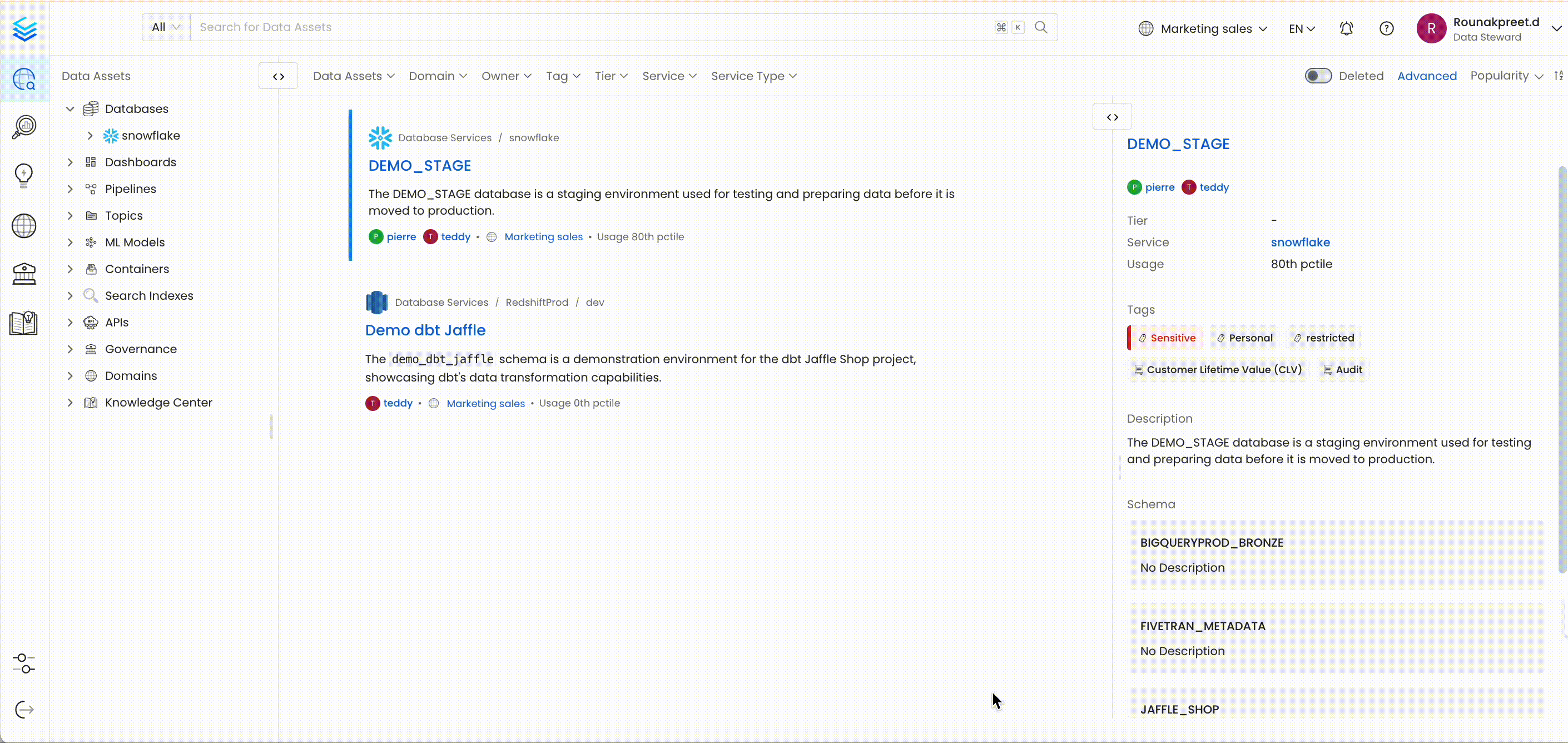Screen dimensions: 1568x743
Task: Open Advanced search options
Action: (1427, 75)
